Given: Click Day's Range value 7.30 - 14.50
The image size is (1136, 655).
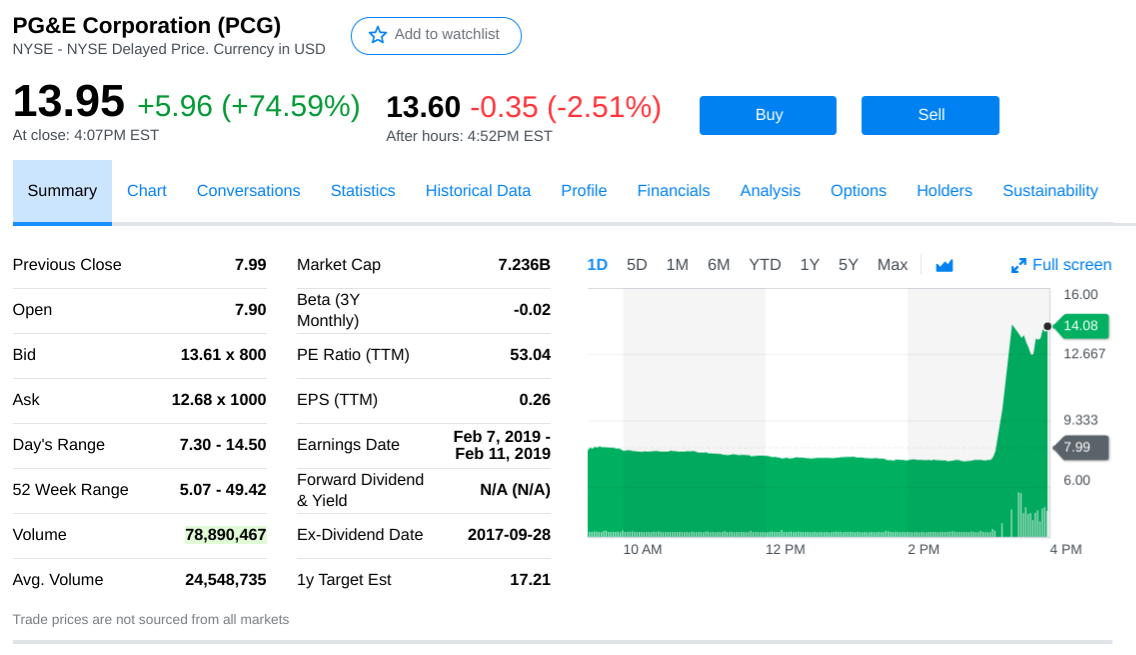Looking at the screenshot, I should (223, 445).
